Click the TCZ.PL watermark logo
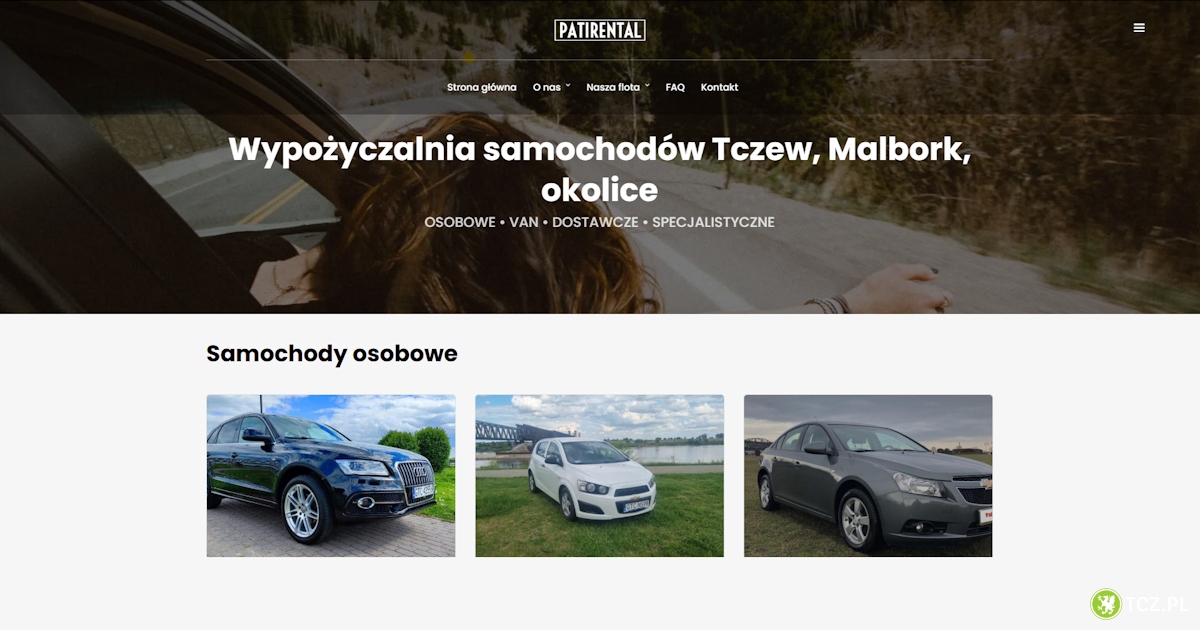 tap(1139, 604)
